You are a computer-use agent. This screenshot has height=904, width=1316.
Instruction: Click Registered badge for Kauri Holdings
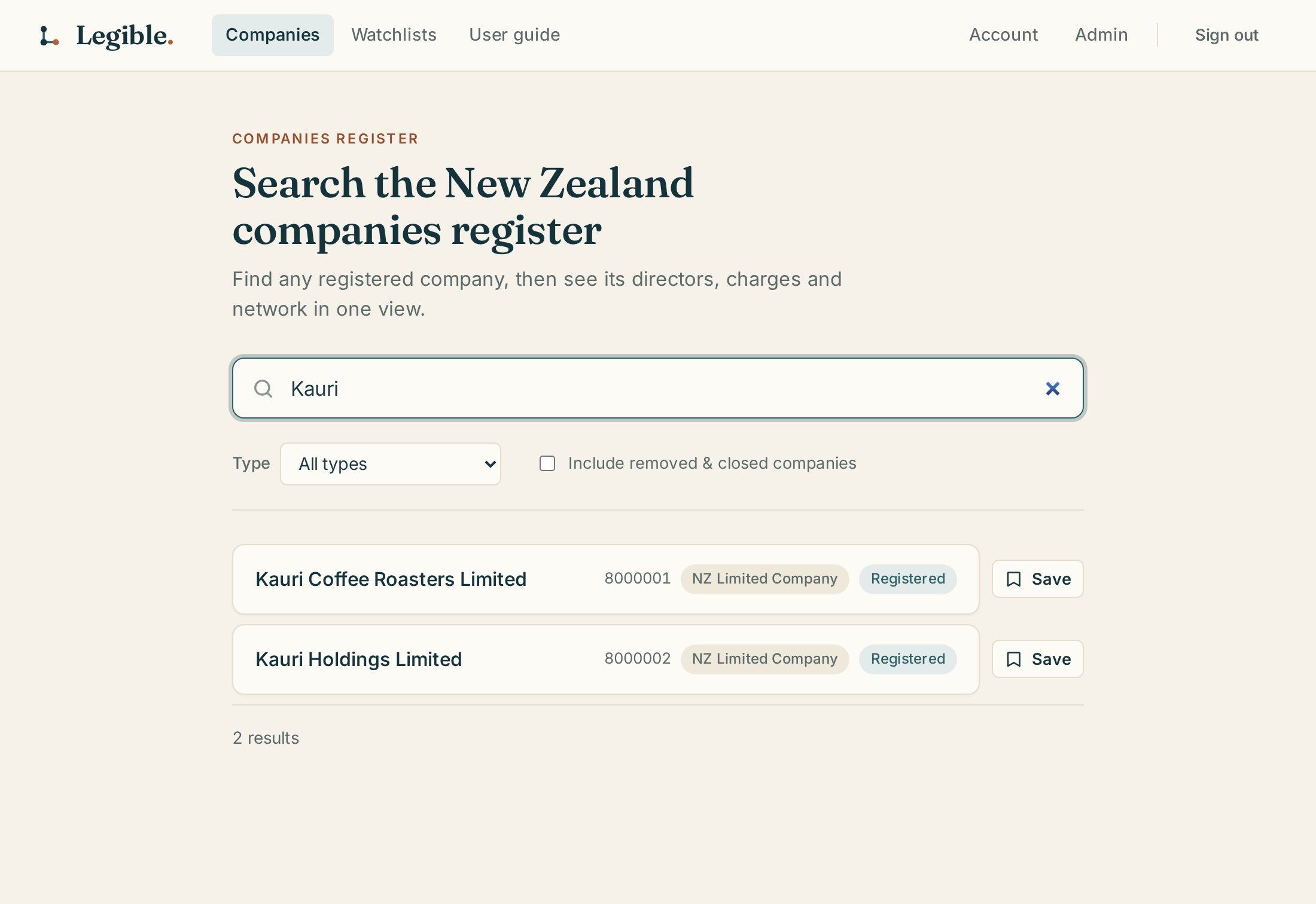coord(908,659)
